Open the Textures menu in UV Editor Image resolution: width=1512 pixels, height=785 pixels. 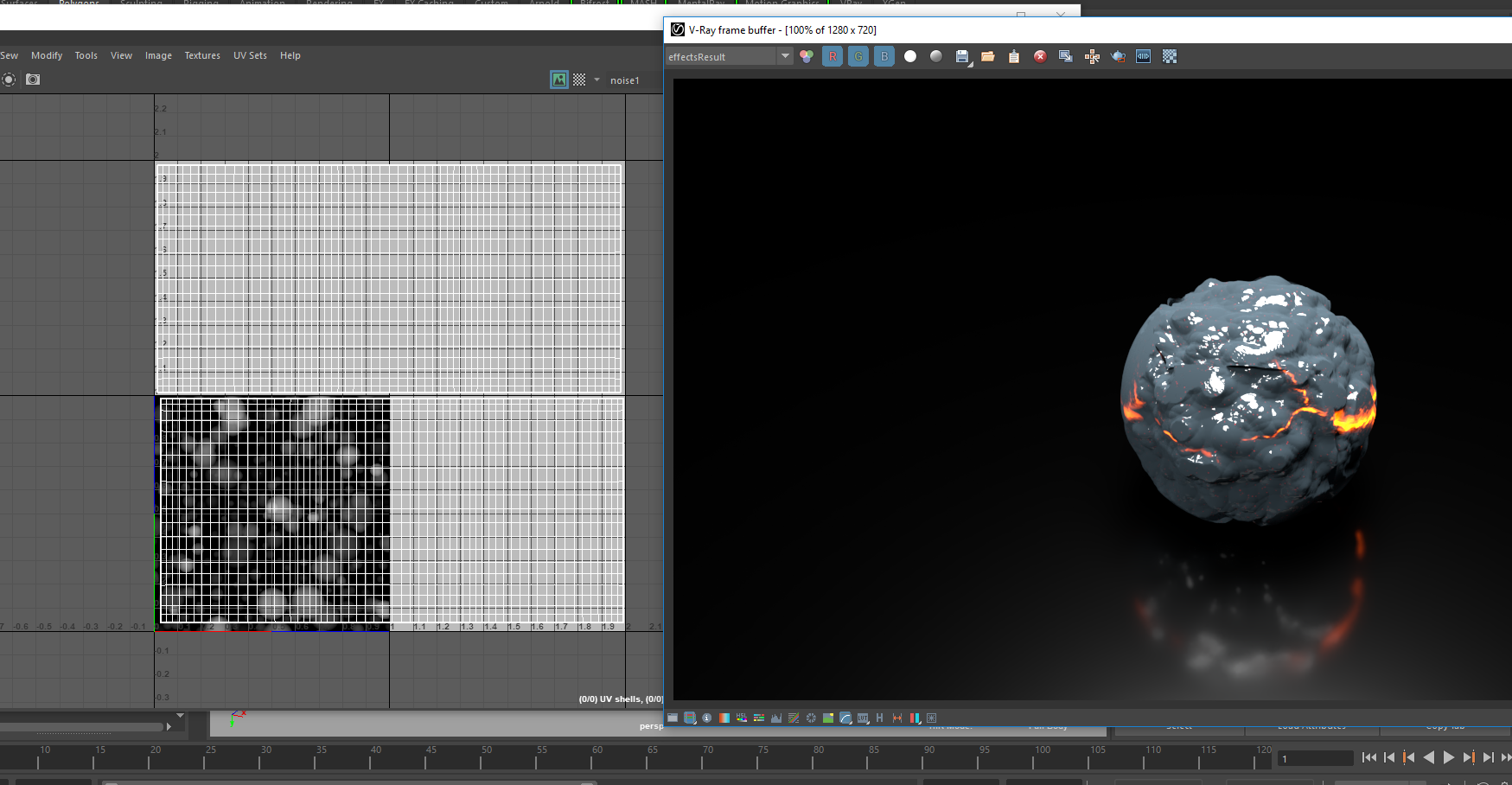(202, 55)
